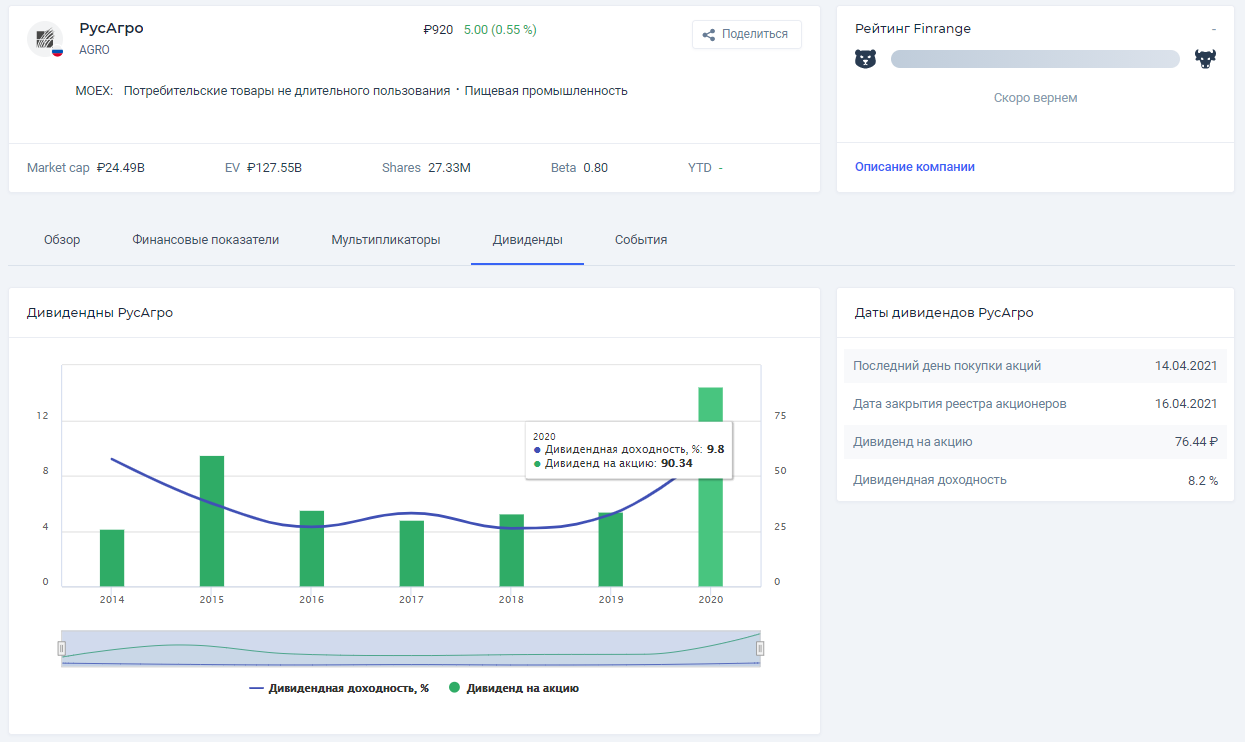Click the share icon in Поделиться button
The image size is (1245, 742).
coord(709,35)
